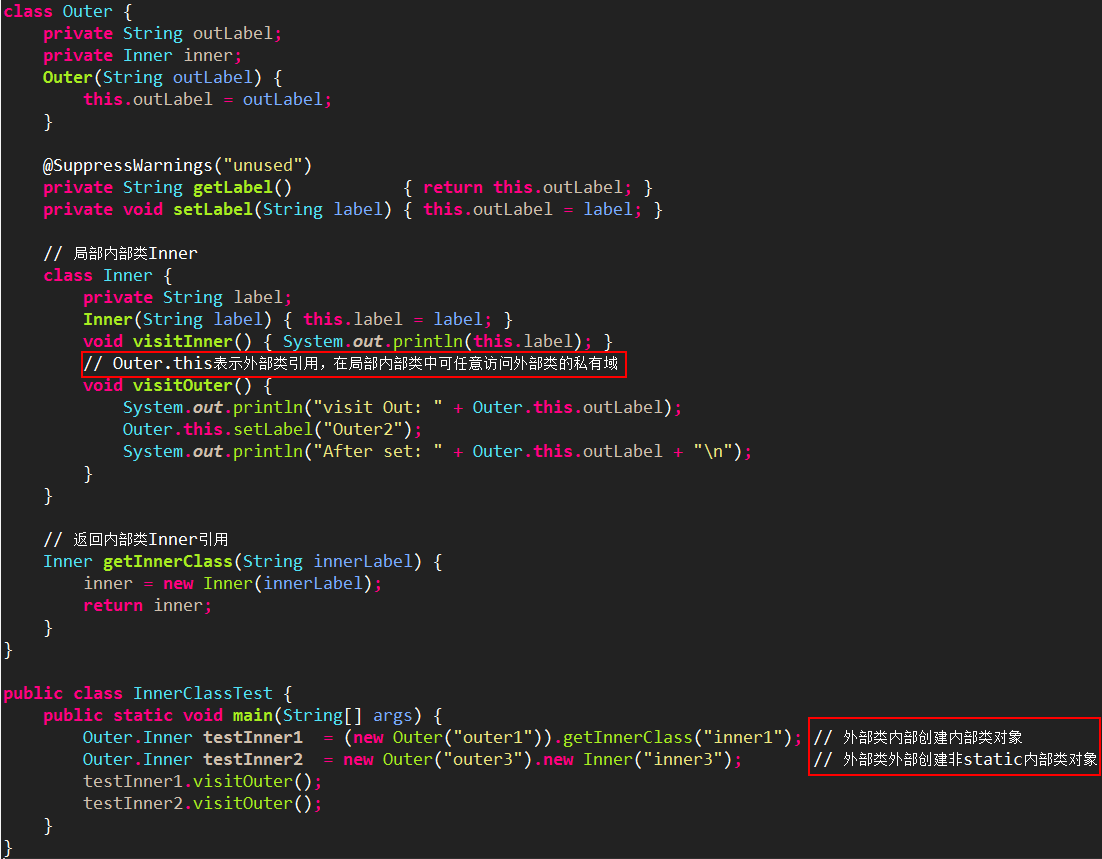Click the 'this.outLabel = outLabel;' assignment
The width and height of the screenshot is (1102, 859).
point(207,99)
